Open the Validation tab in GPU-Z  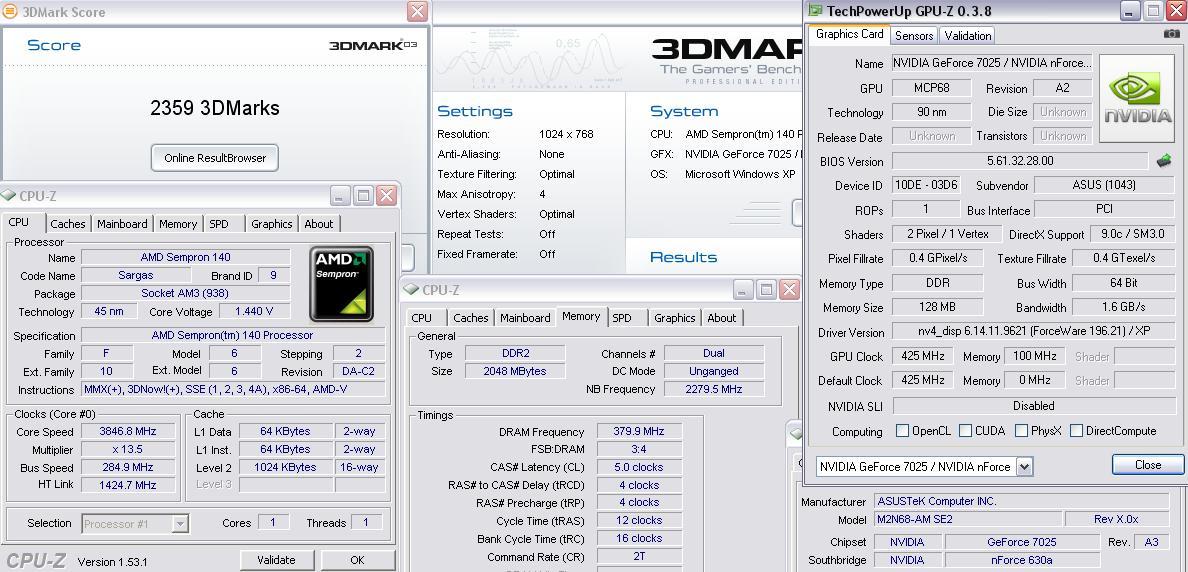pos(968,36)
